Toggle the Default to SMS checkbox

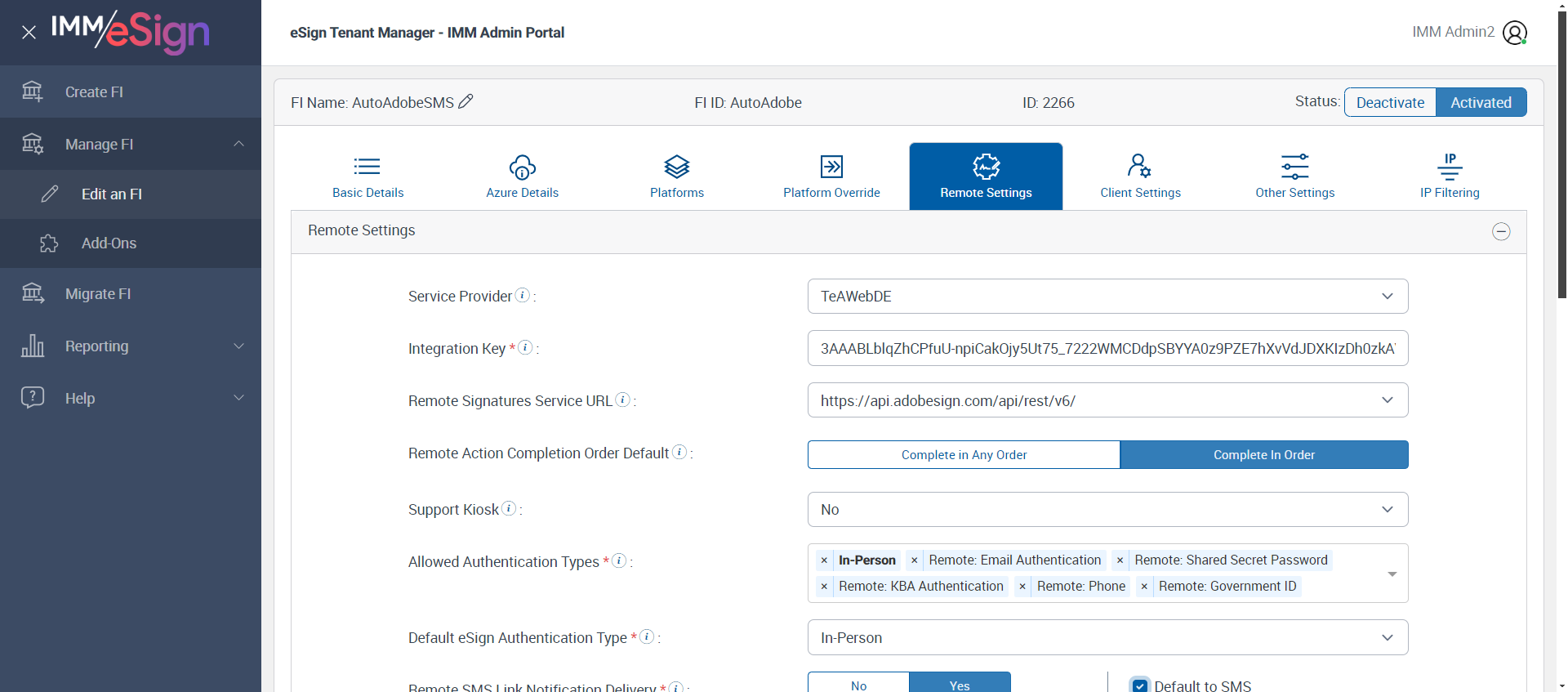[1140, 686]
